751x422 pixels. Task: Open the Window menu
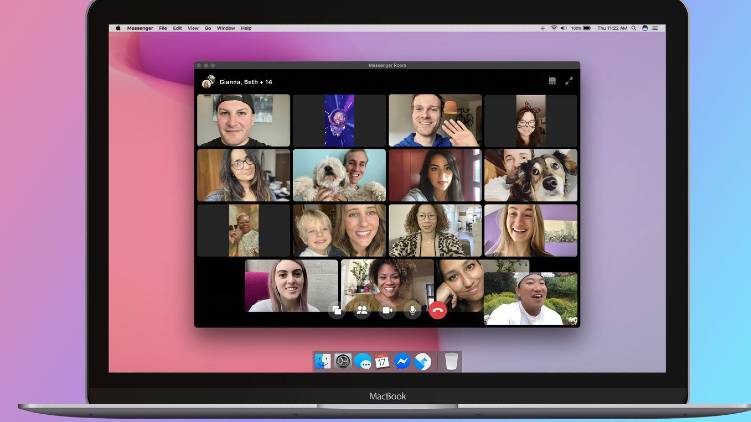pos(226,28)
